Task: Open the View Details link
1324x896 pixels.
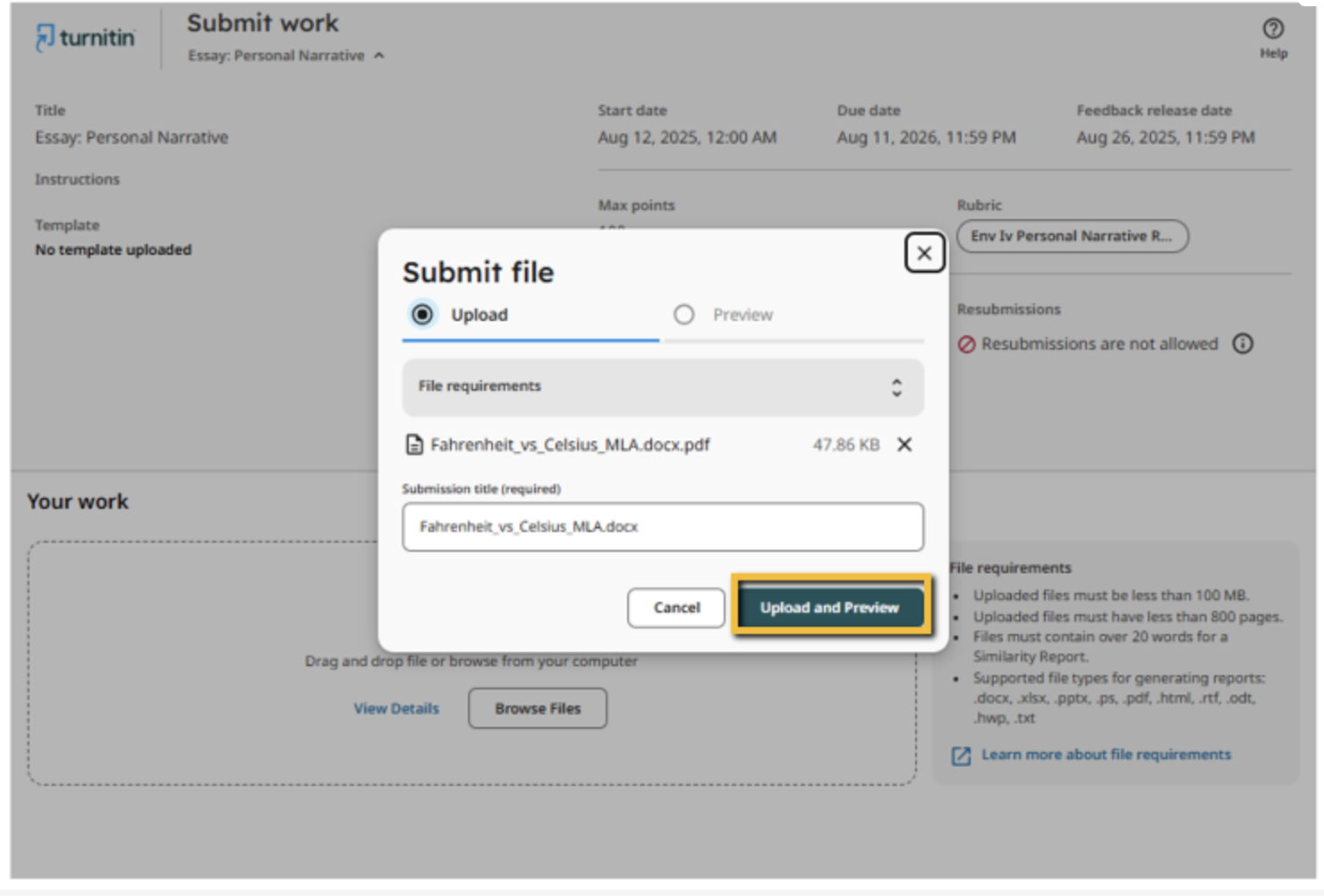Action: coord(396,708)
